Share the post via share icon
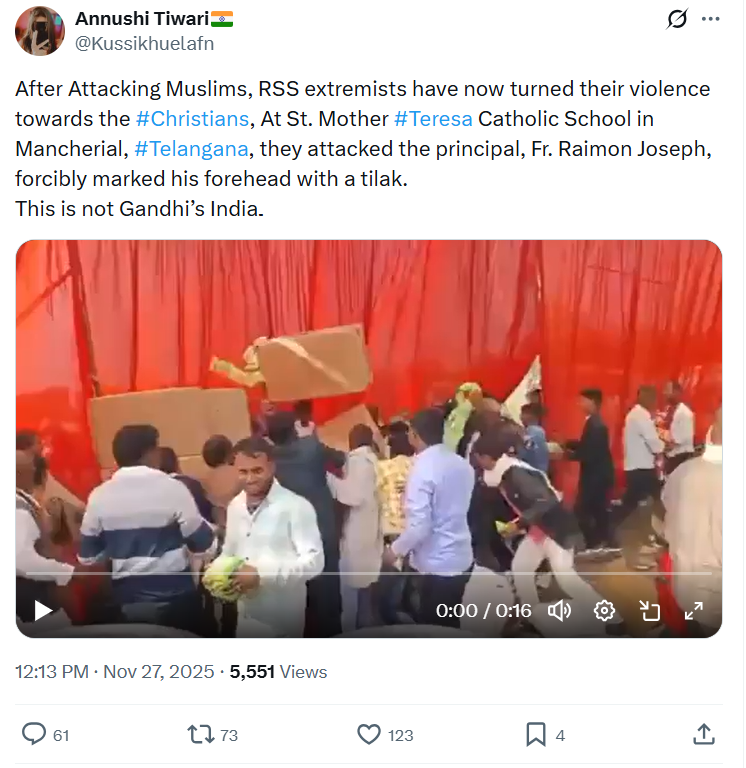The width and height of the screenshot is (746, 768). pos(704,734)
